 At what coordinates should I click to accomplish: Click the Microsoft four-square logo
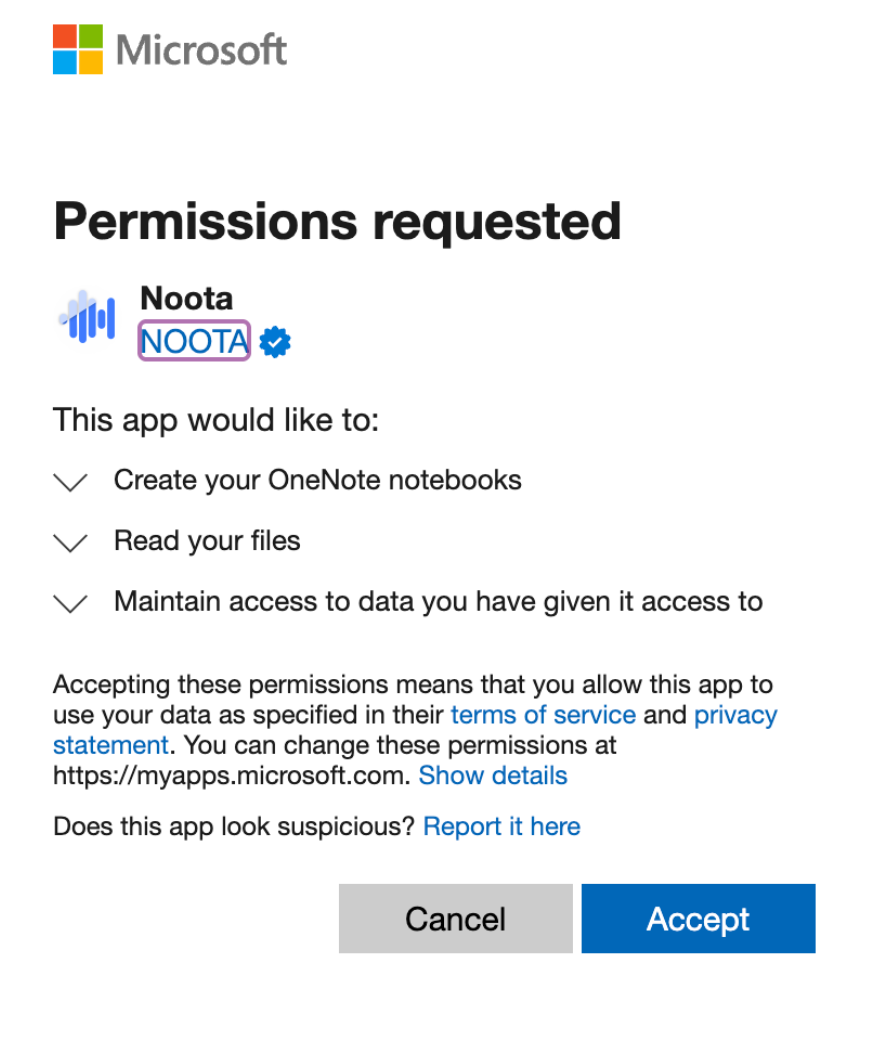[78, 49]
